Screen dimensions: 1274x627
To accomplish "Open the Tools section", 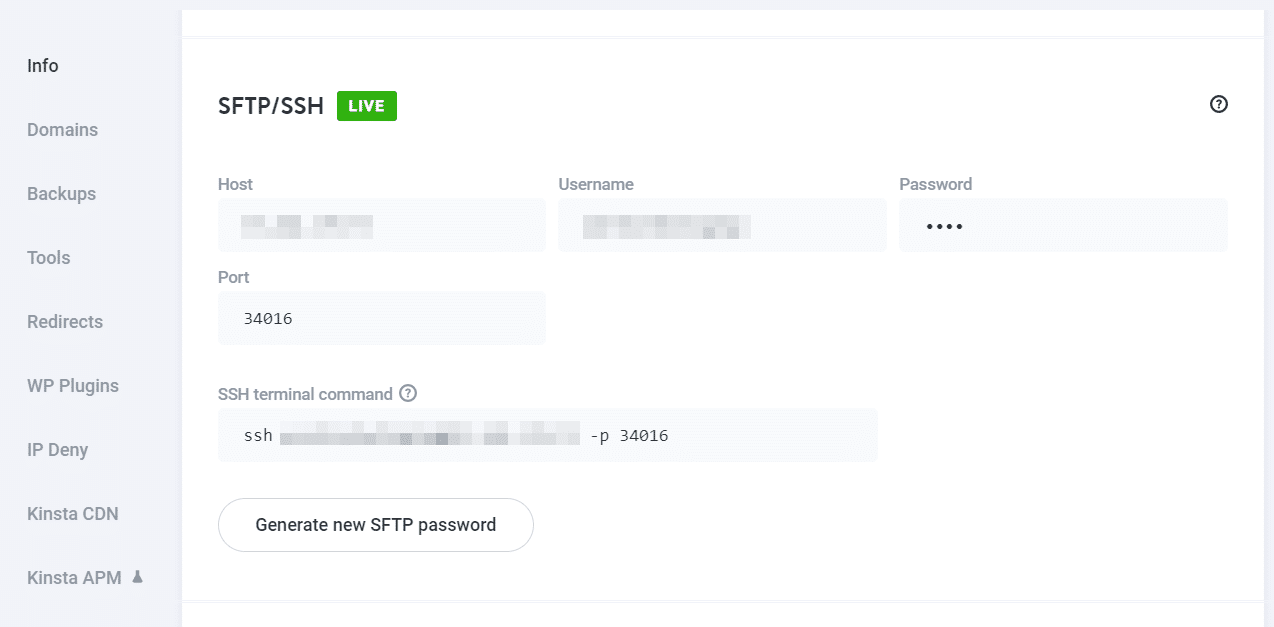I will click(x=48, y=257).
